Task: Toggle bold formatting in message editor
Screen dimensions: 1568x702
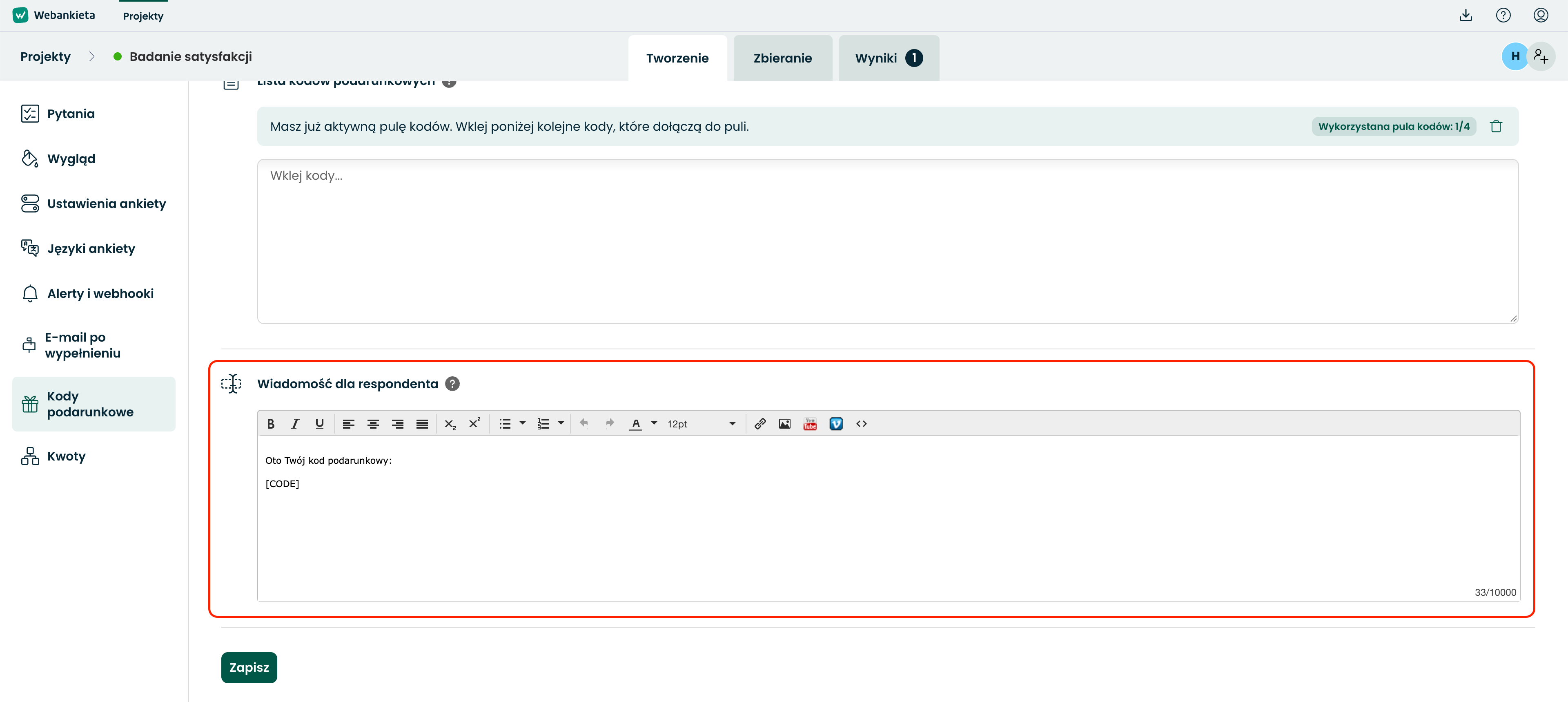Action: [271, 423]
